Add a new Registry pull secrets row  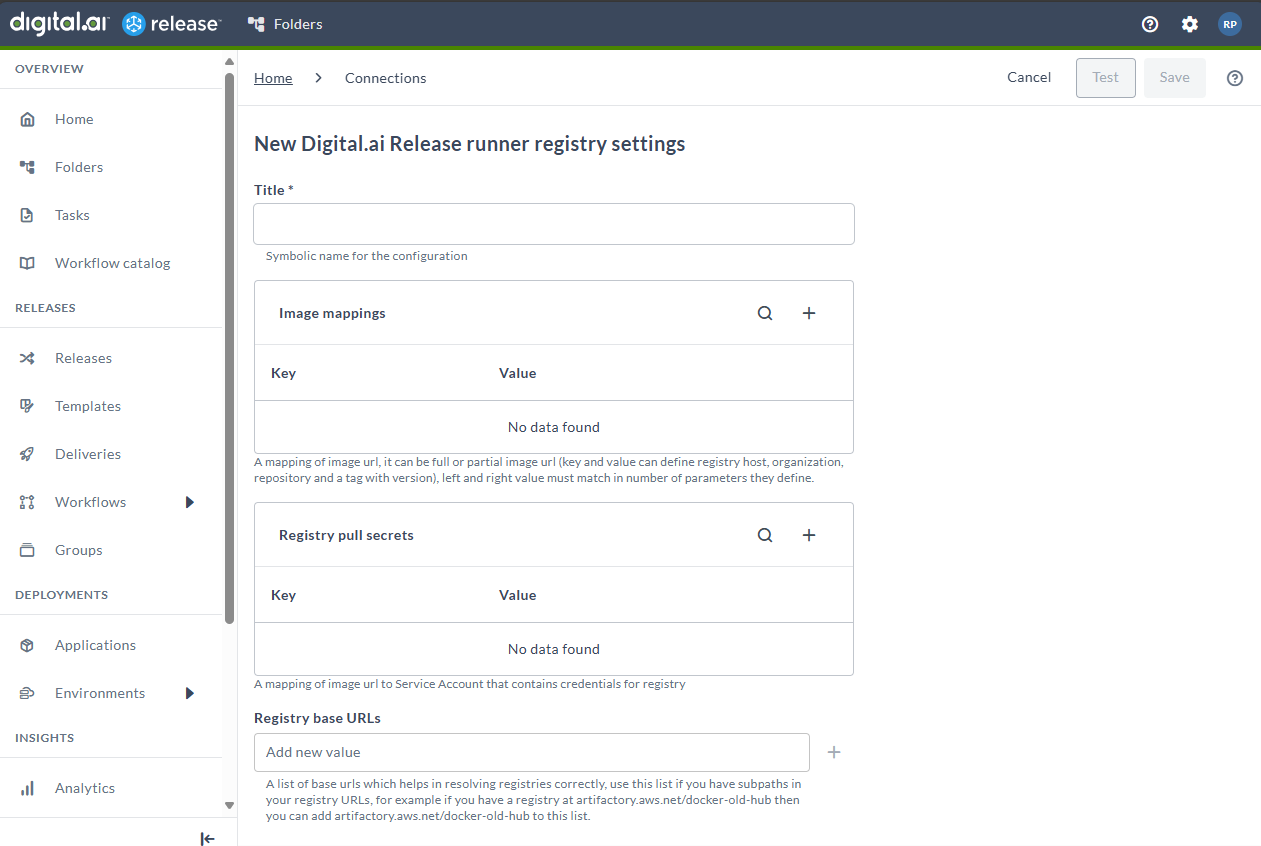[809, 535]
